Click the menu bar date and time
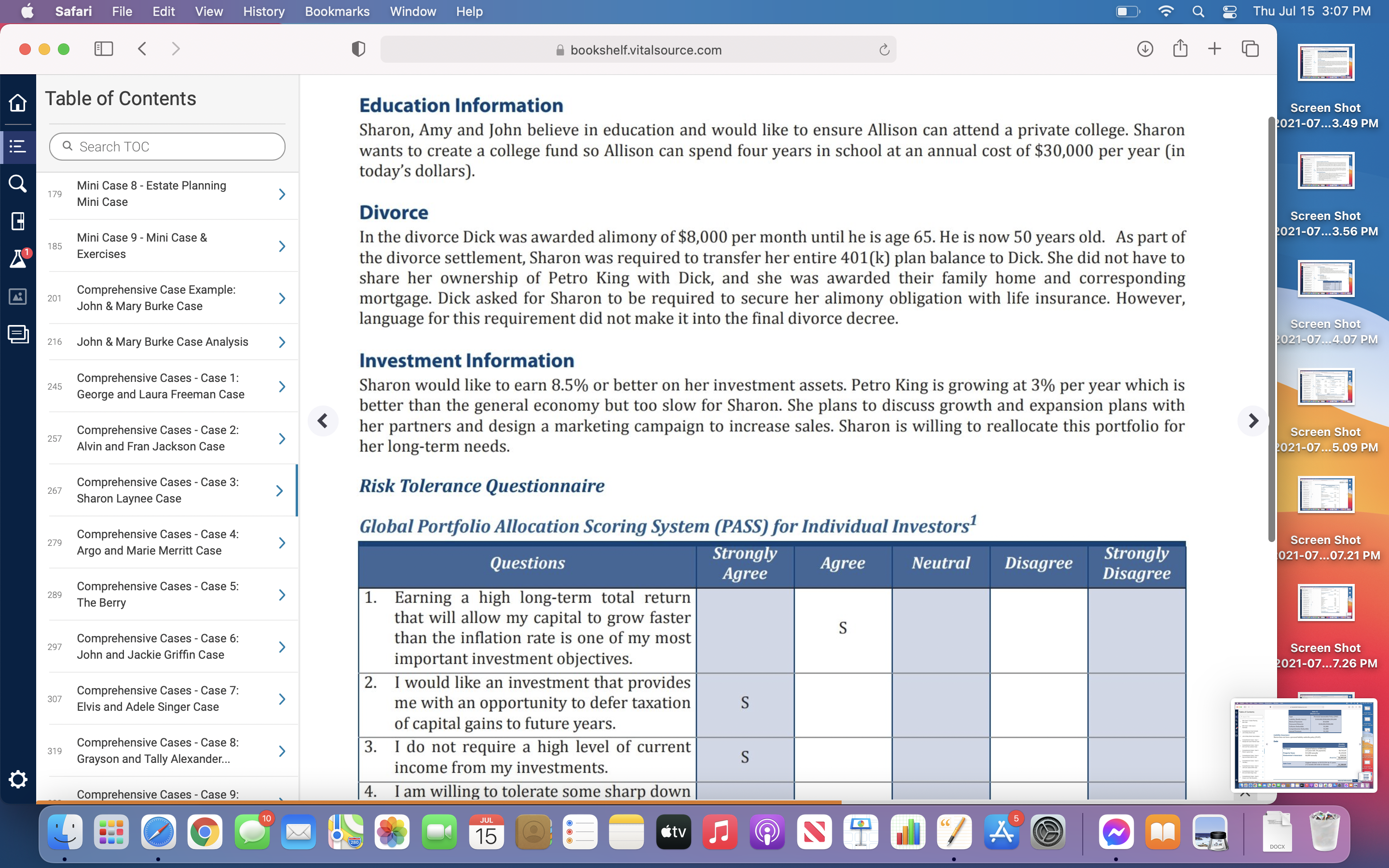 [1311, 12]
